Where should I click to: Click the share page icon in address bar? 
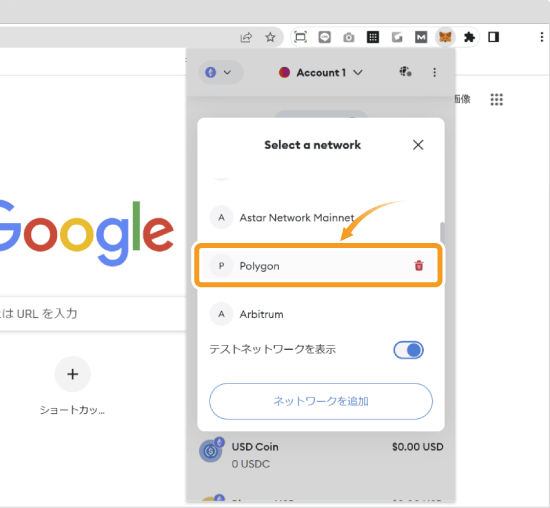tap(246, 37)
